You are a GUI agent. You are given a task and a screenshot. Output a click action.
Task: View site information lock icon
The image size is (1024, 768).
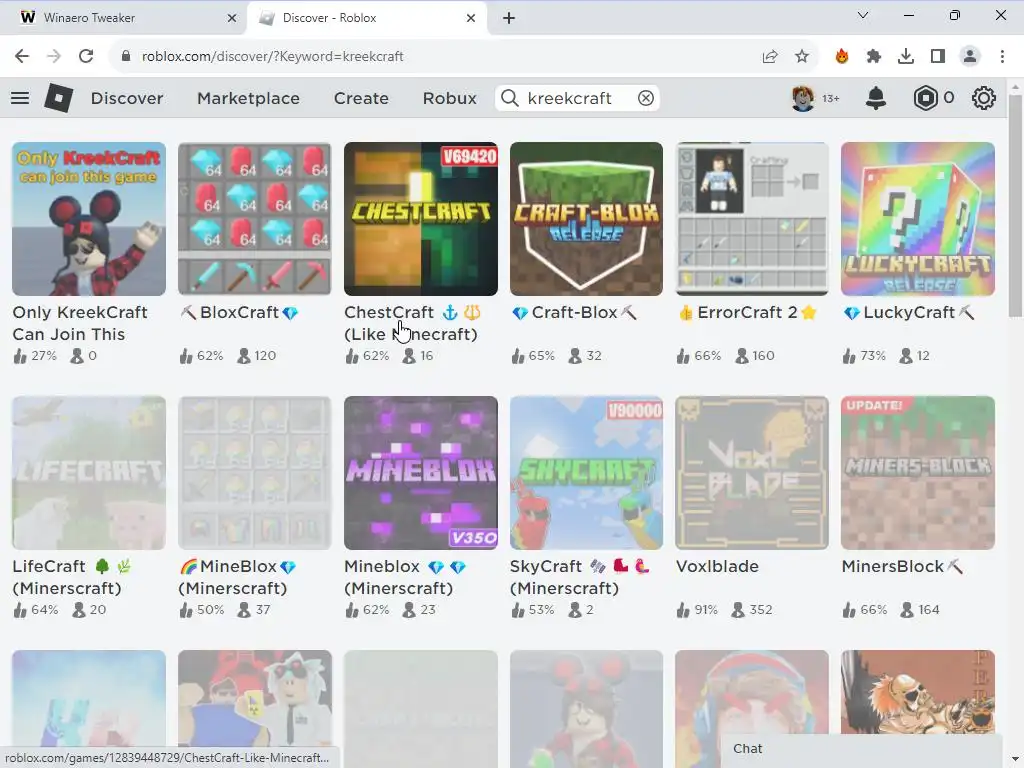(x=126, y=56)
